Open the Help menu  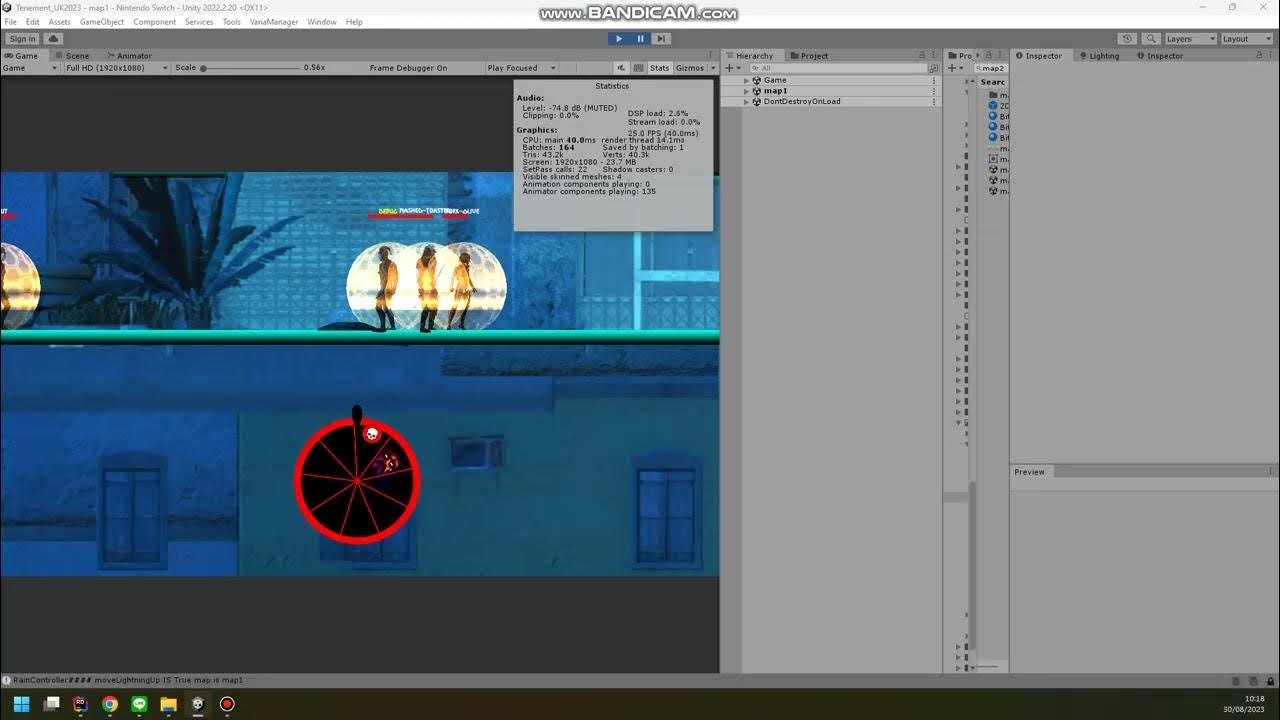[x=354, y=22]
